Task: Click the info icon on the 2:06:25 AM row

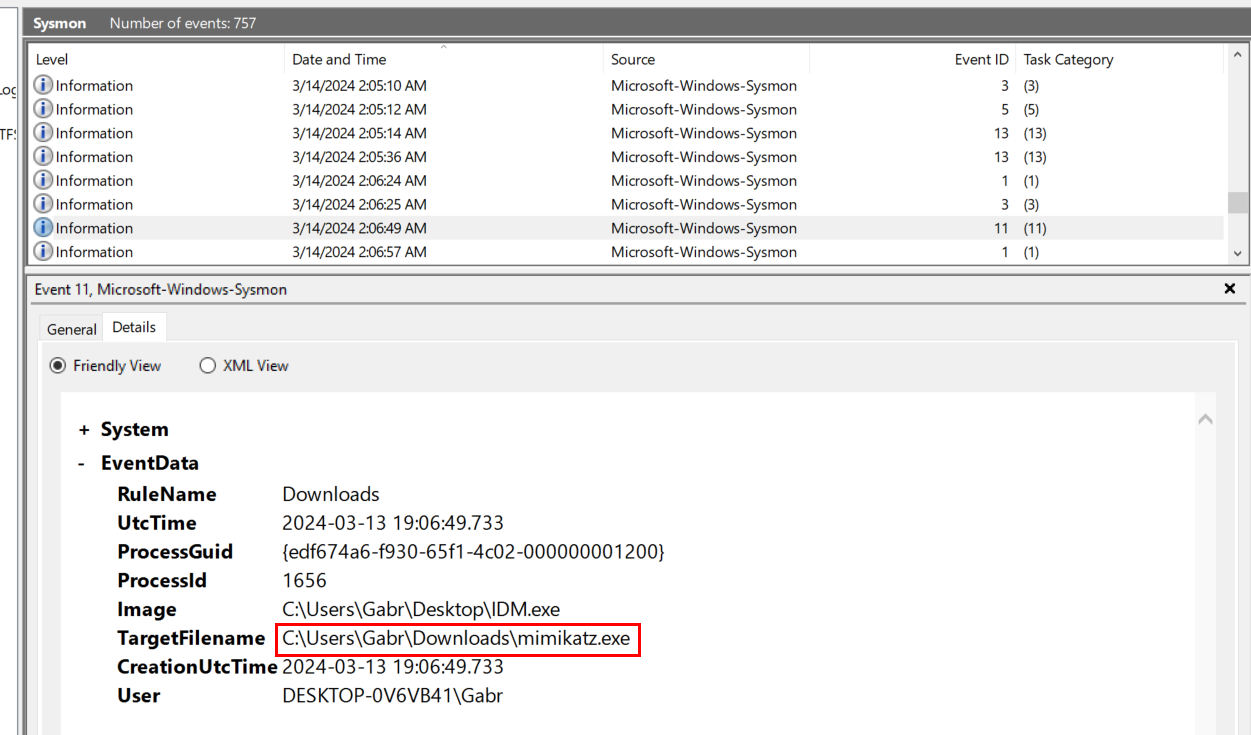Action: click(x=43, y=204)
